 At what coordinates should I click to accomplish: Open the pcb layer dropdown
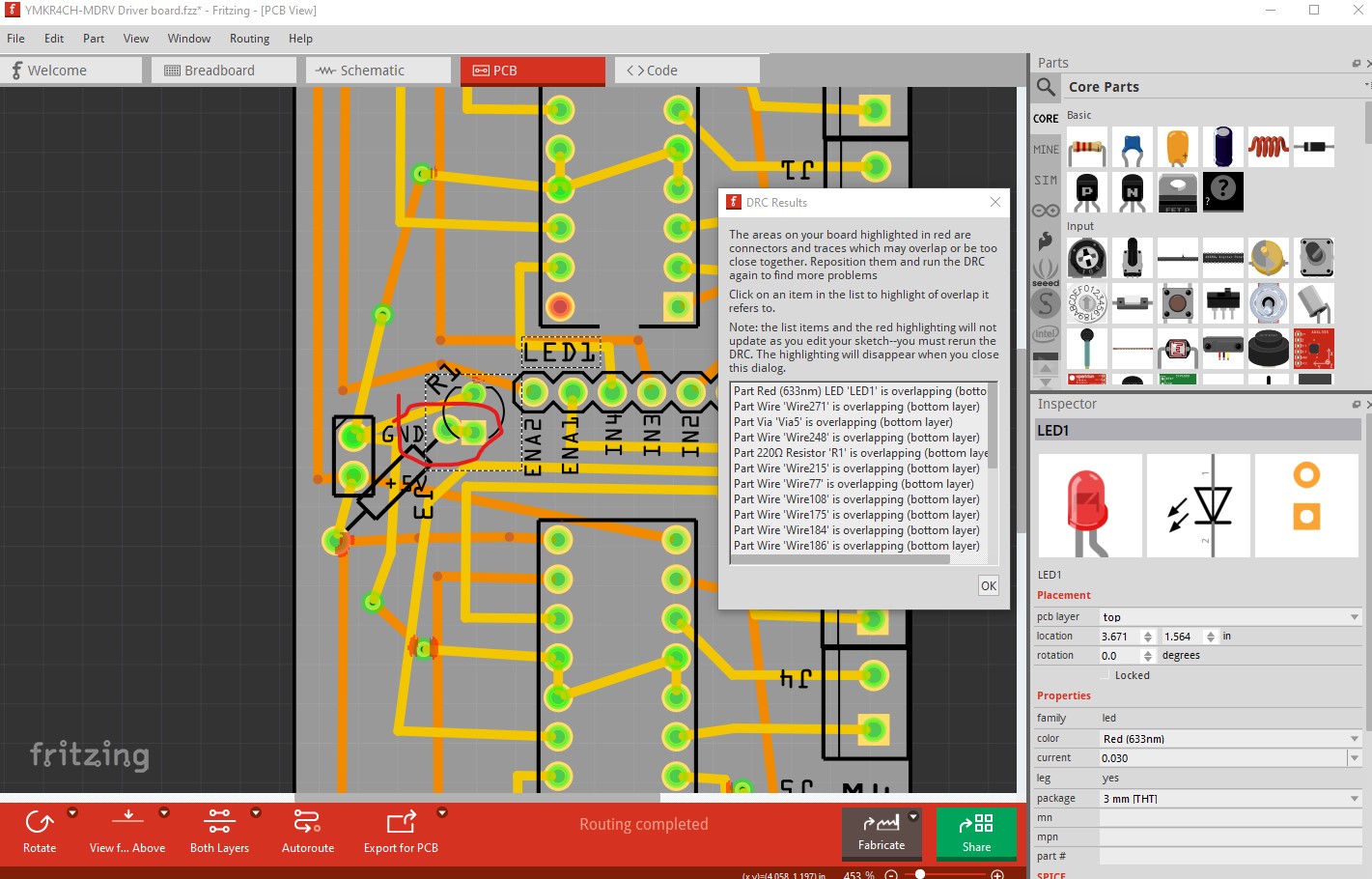[x=1230, y=617]
